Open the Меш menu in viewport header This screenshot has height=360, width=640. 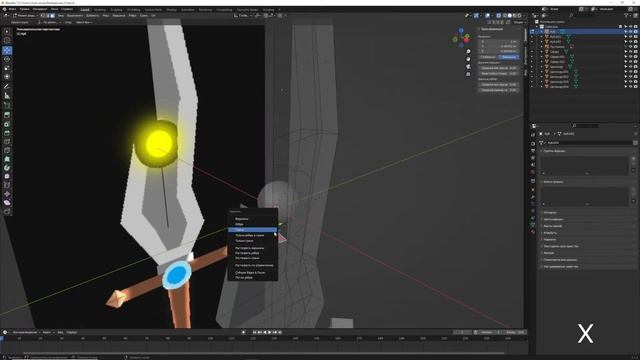(x=105, y=16)
